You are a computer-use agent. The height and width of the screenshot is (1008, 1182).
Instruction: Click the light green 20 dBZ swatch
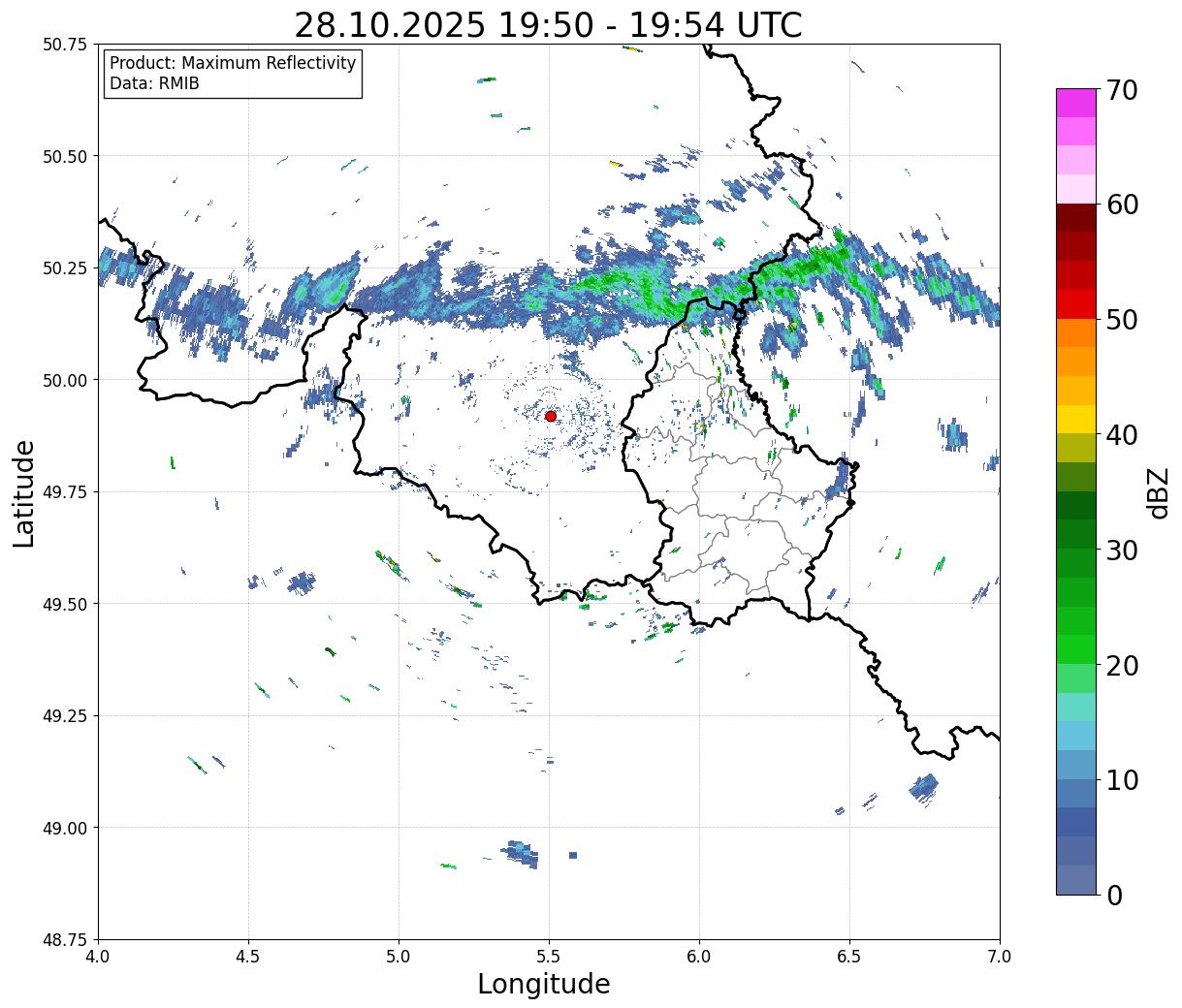(x=1076, y=677)
